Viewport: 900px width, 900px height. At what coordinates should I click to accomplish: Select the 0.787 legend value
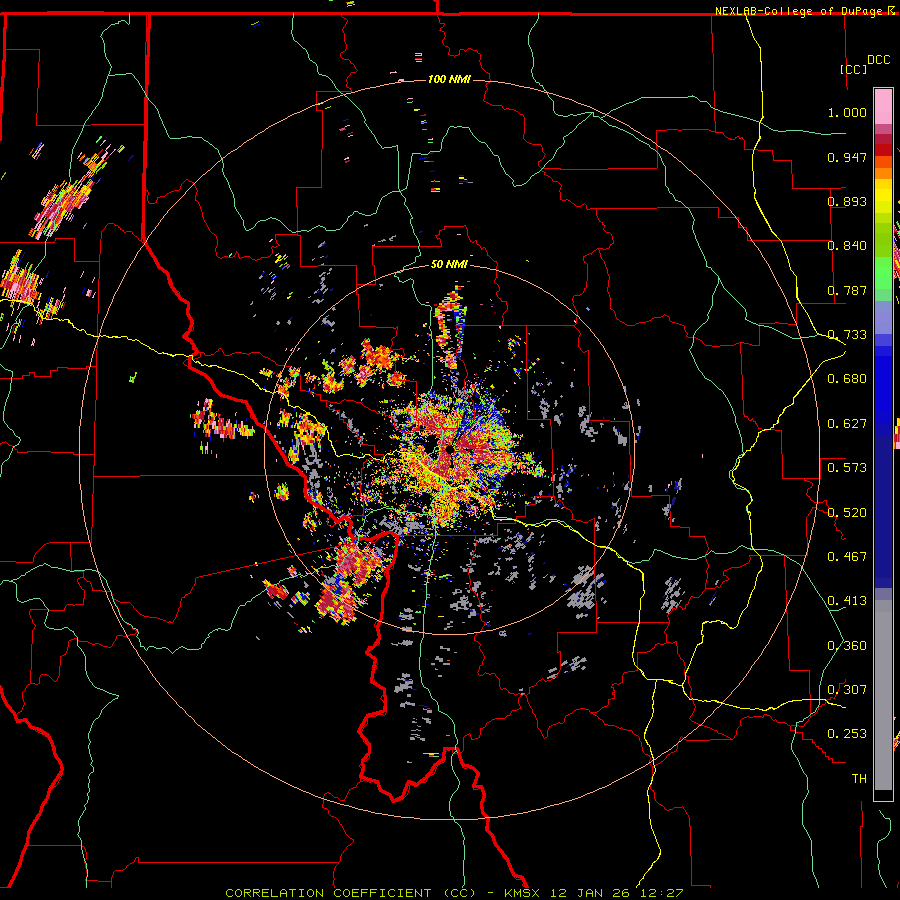pos(847,290)
